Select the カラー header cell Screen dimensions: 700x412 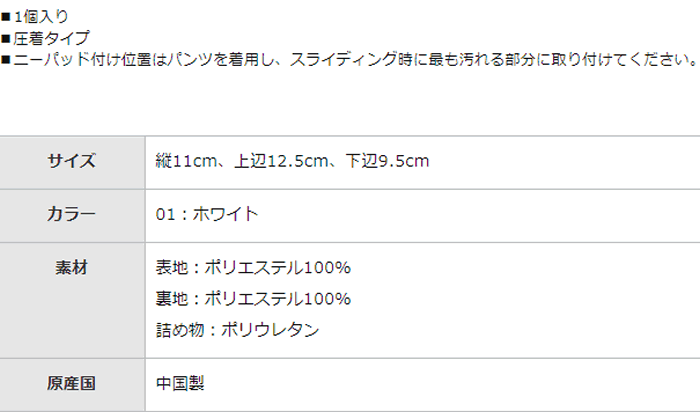(x=71, y=213)
